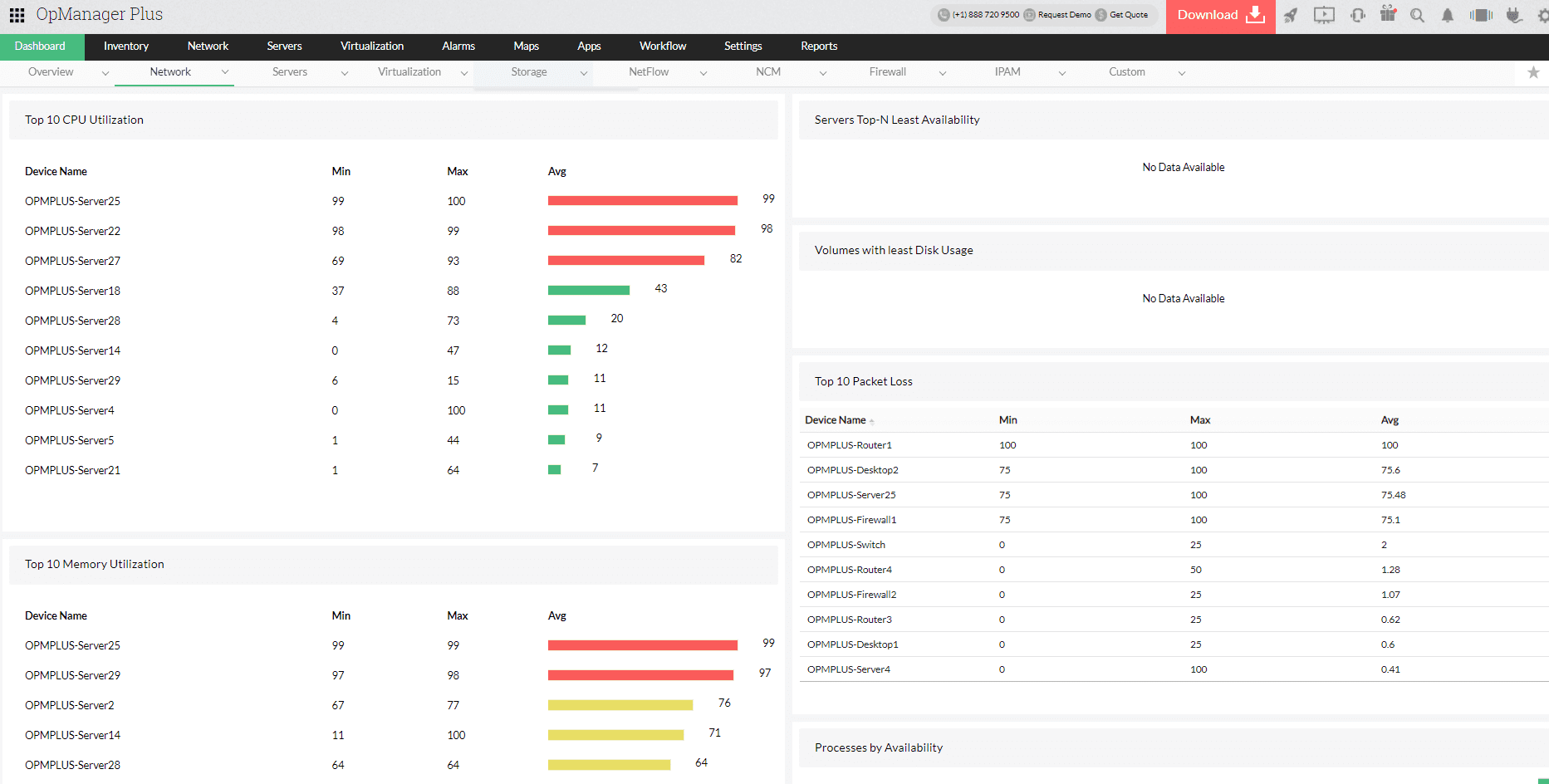Open the apps grid launcher icon
This screenshot has width=1549, height=784.
[17, 15]
